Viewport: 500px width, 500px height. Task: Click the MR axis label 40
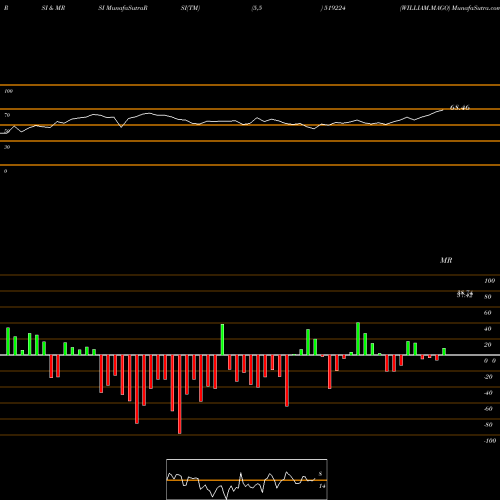tap(488, 329)
